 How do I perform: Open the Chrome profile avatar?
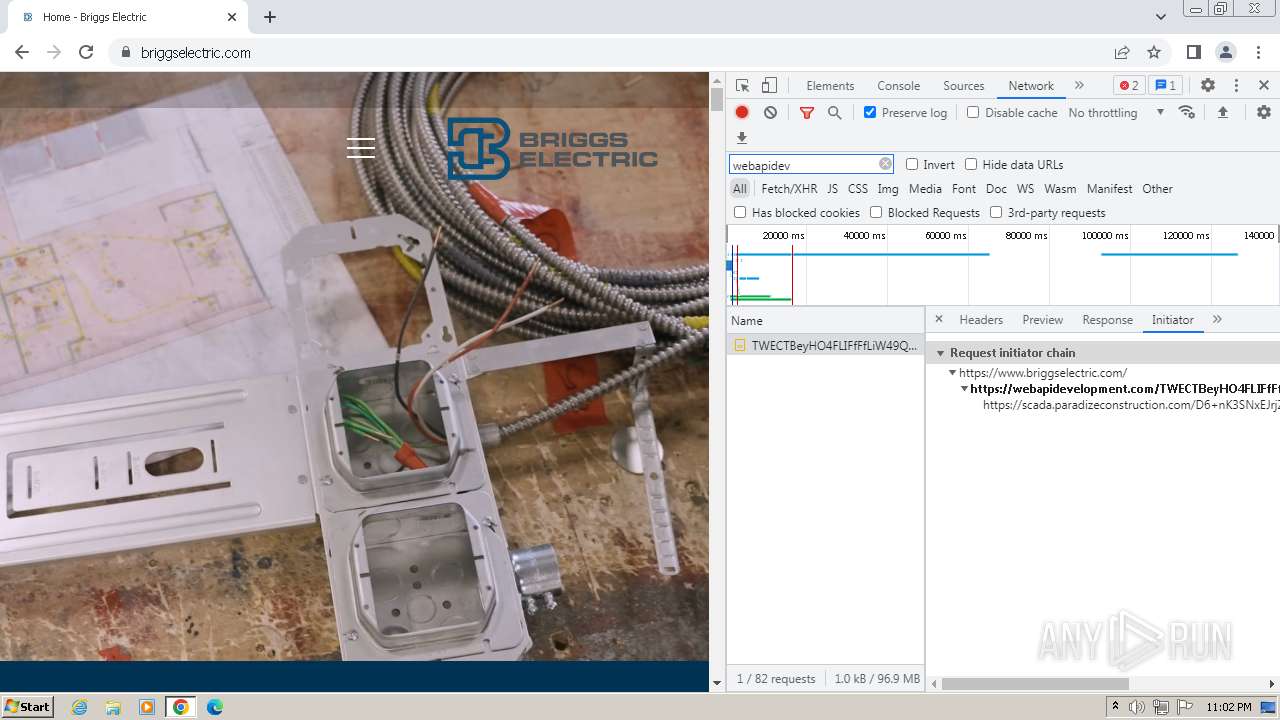(x=1225, y=52)
